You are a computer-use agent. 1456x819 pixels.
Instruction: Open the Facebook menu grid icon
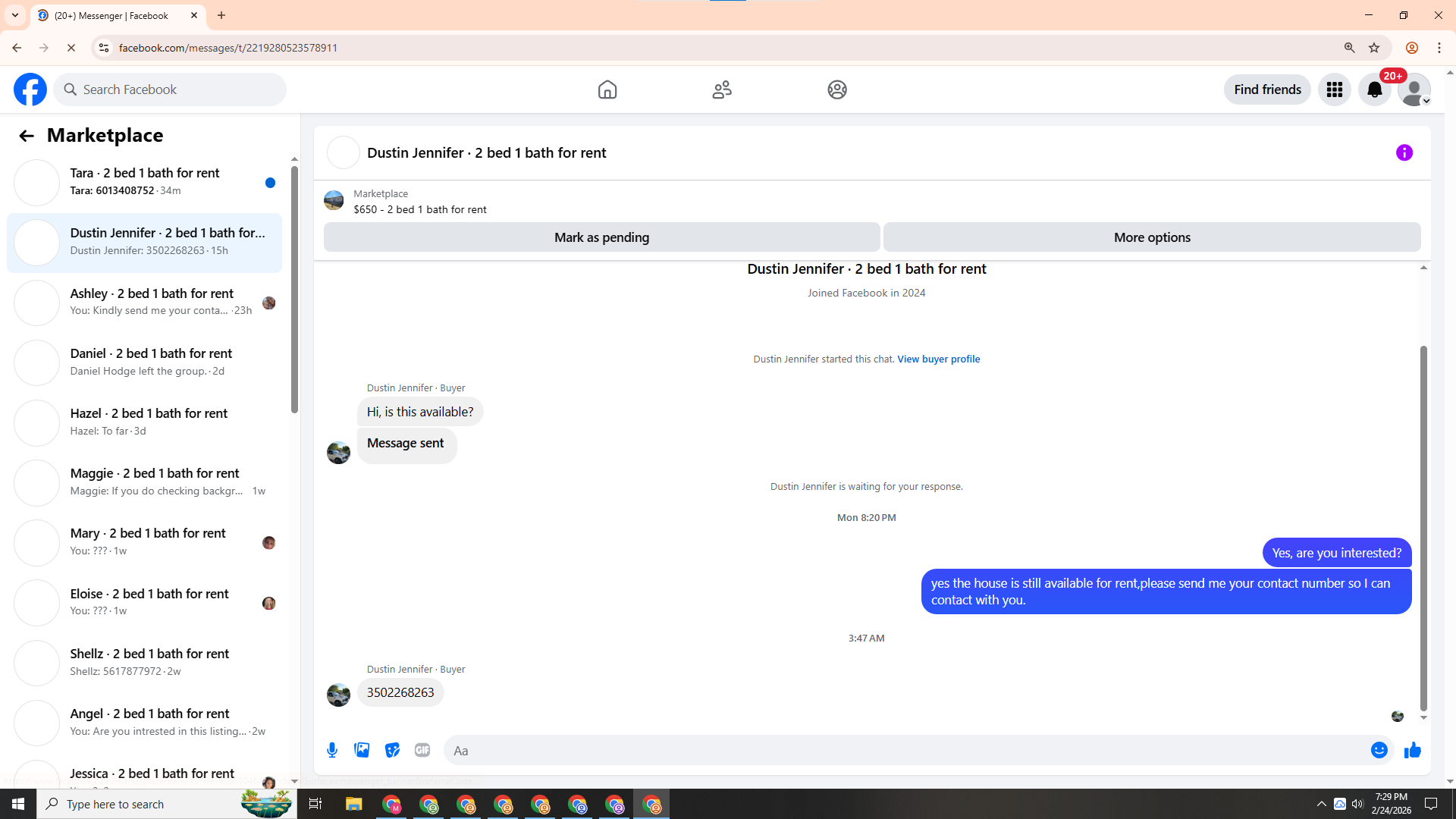[1334, 89]
